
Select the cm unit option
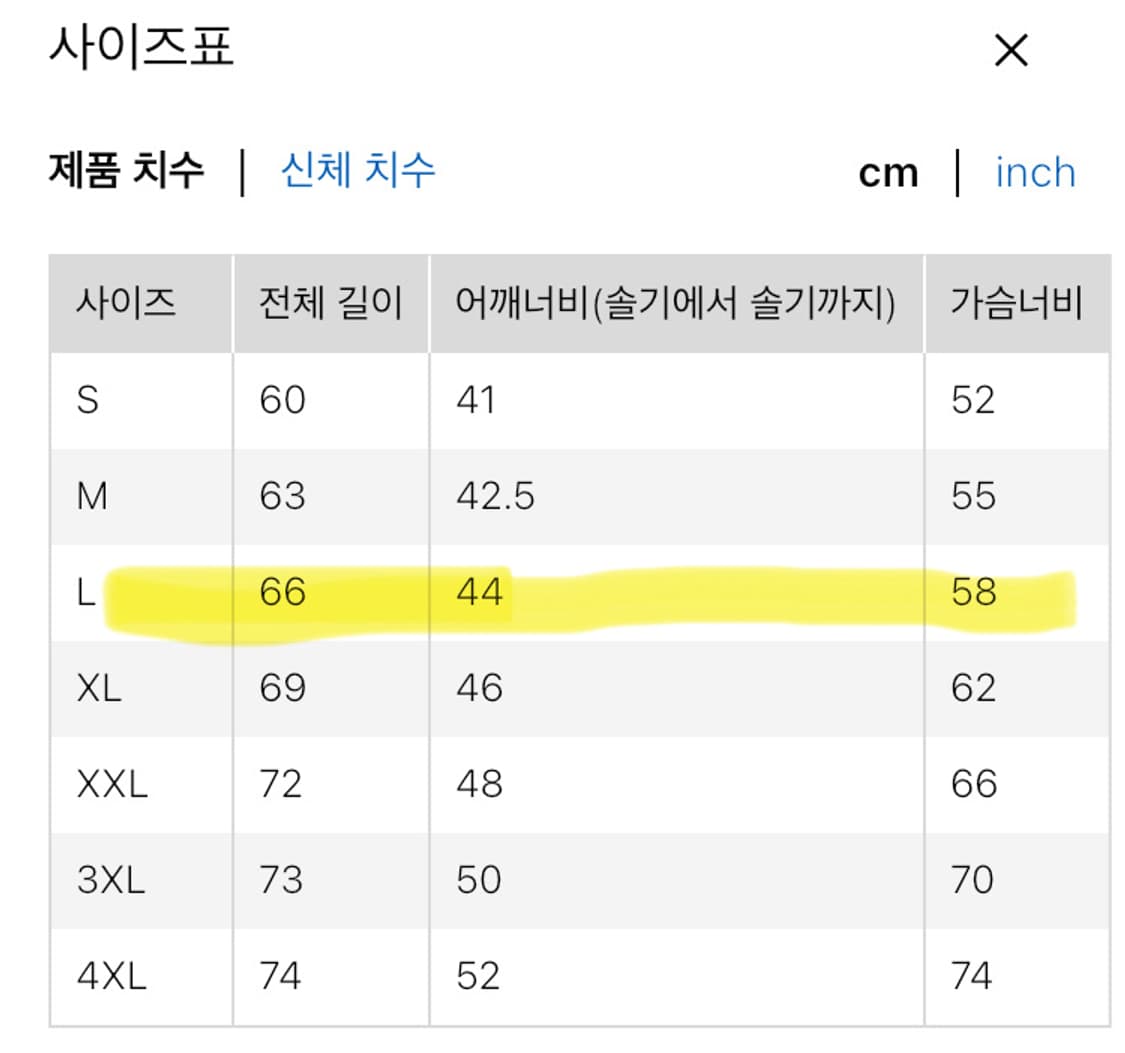pyautogui.click(x=888, y=172)
